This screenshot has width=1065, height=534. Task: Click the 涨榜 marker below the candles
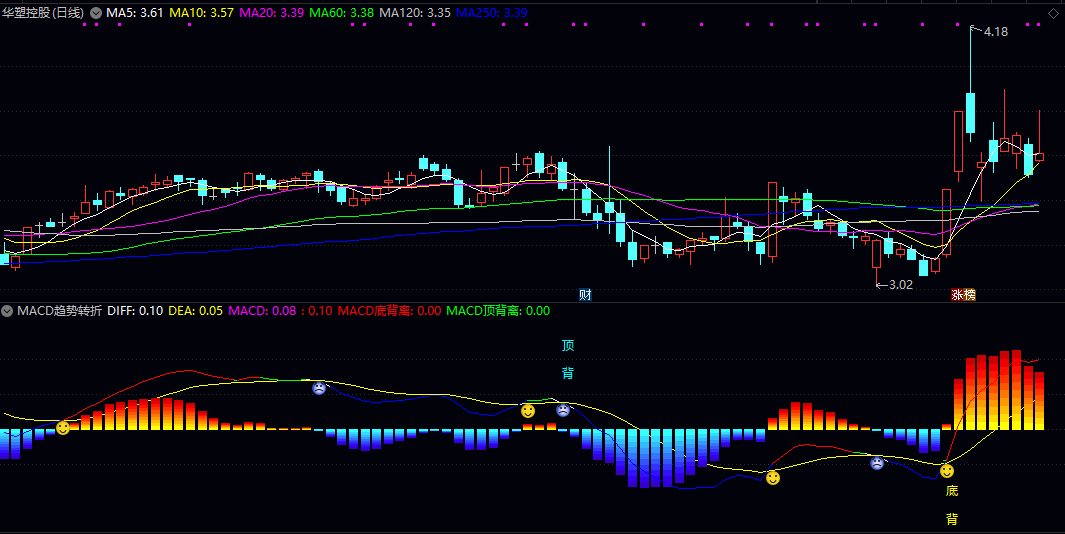click(962, 294)
